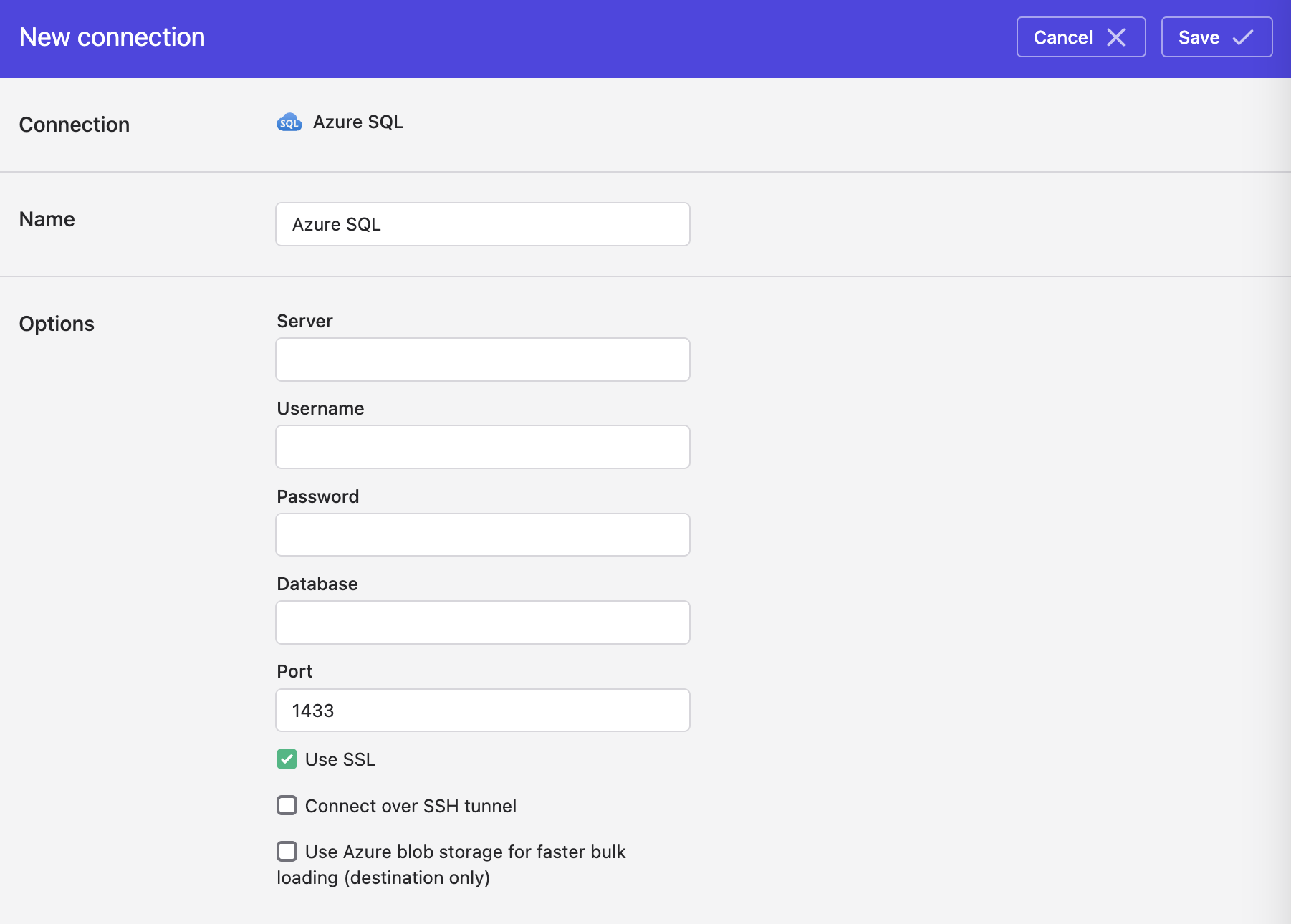Enable Azure blob storage bulk loading checkbox

[x=287, y=851]
